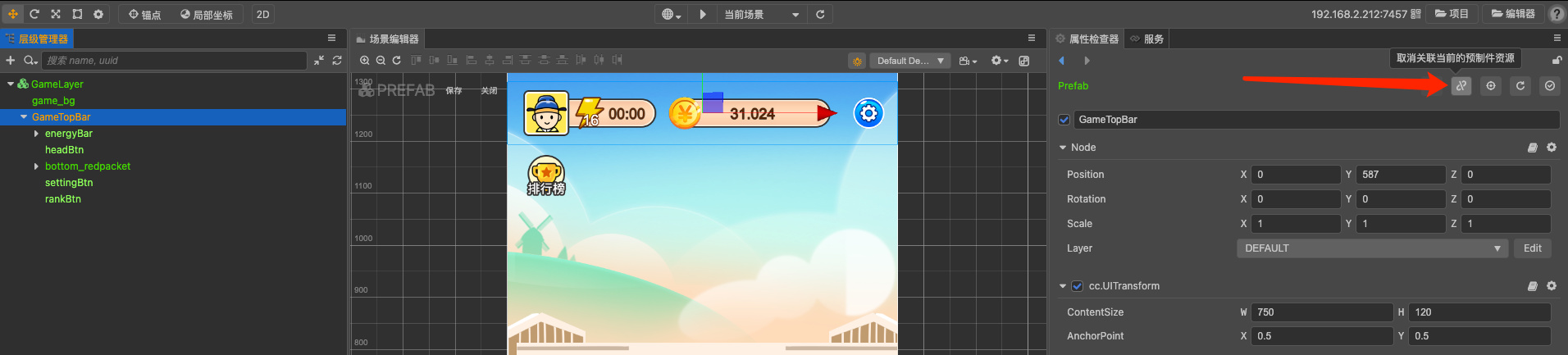Select the Rotate gizmo tool
This screenshot has width=1568, height=355.
coord(34,14)
